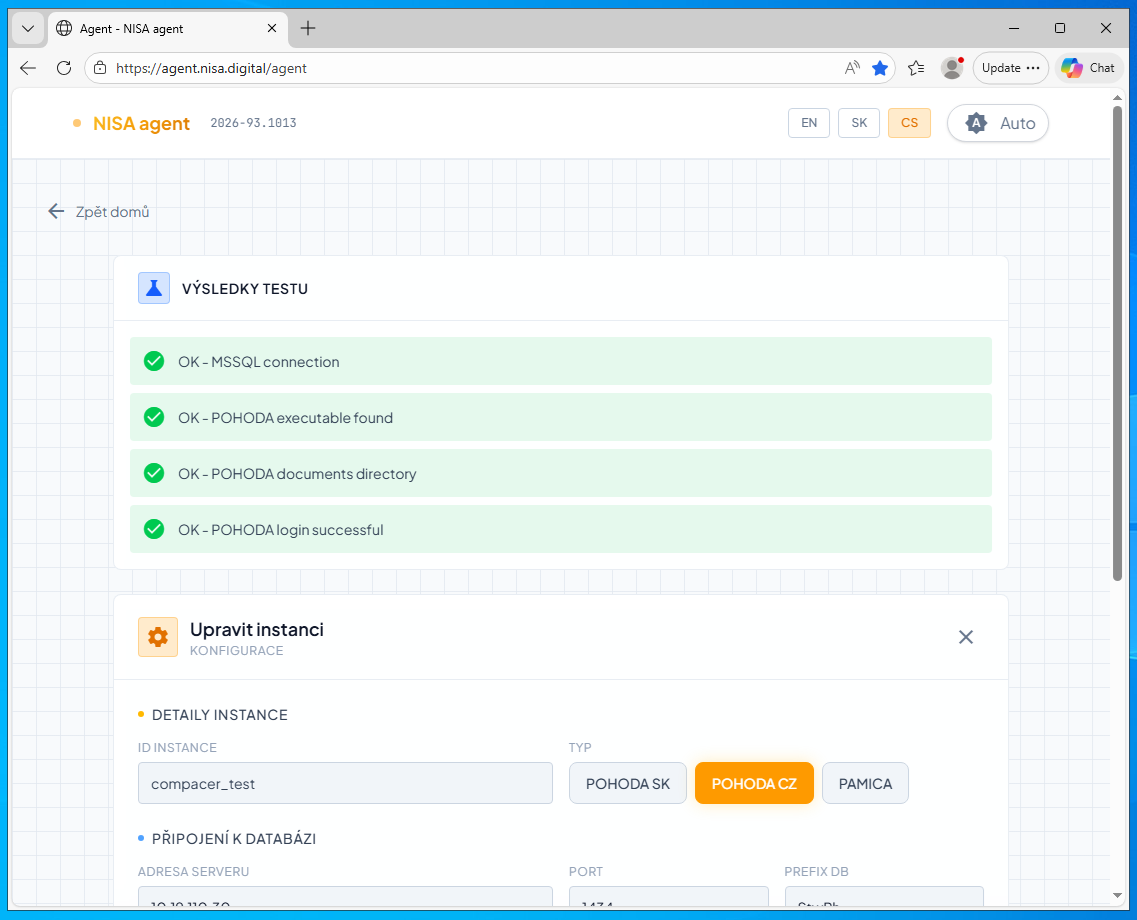Click the orange gear configuration icon
1137x920 pixels.
coord(158,637)
